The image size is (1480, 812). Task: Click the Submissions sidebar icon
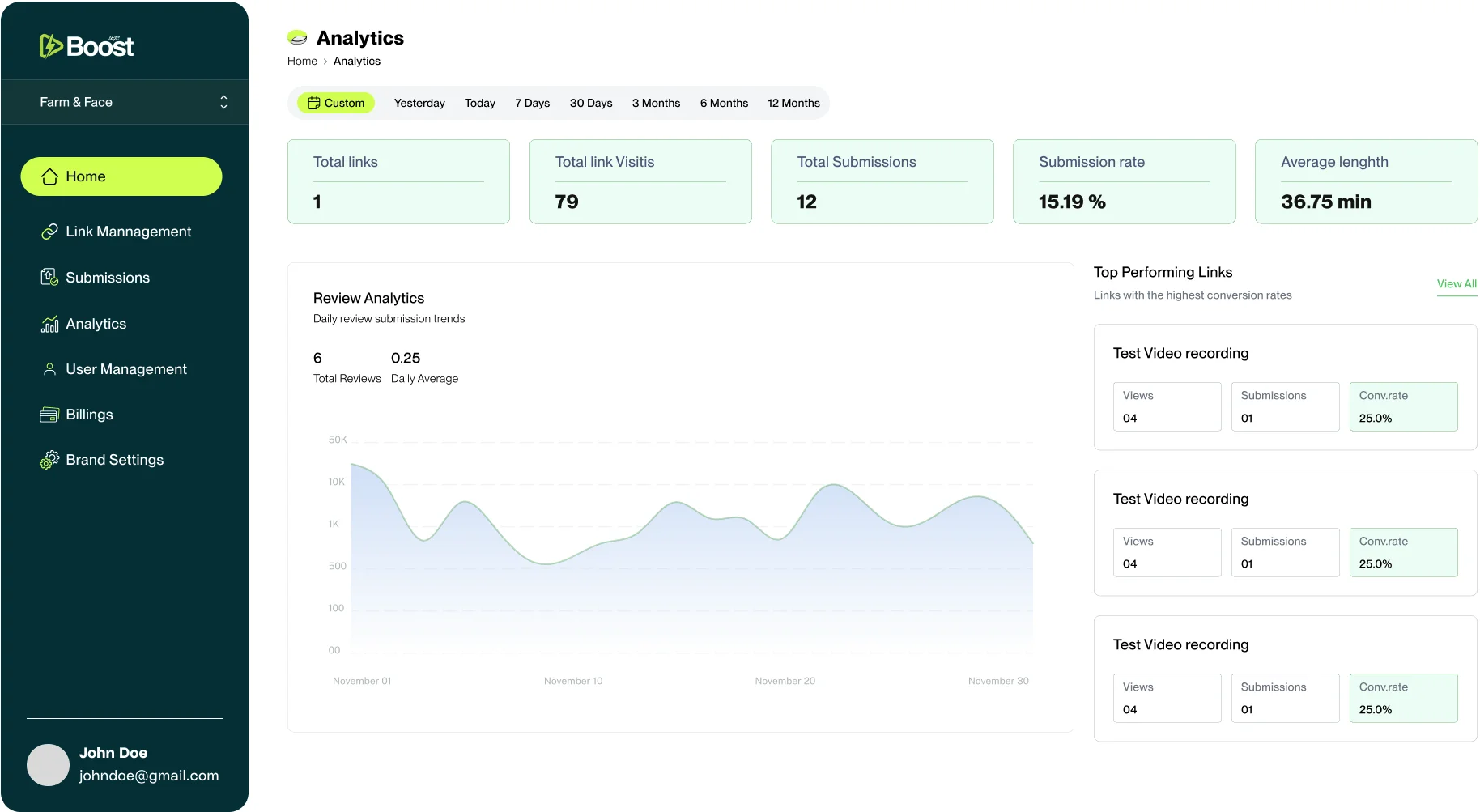pyautogui.click(x=49, y=278)
